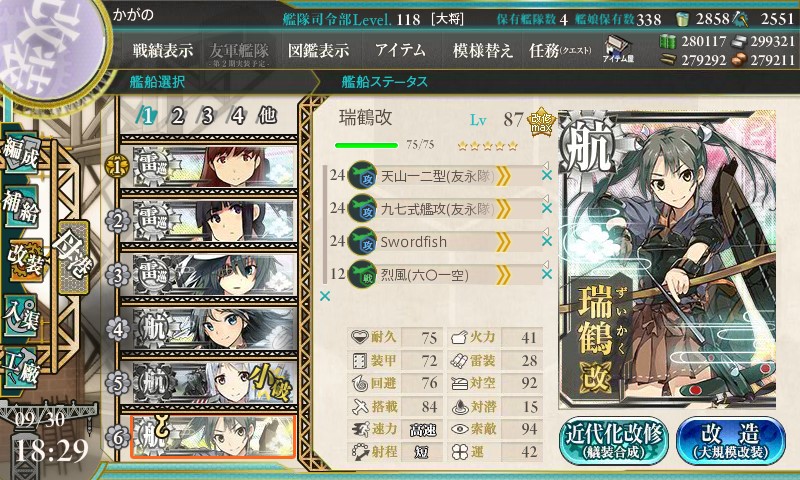Click the 近代化改修 modernization button
The image size is (800, 480).
614,441
